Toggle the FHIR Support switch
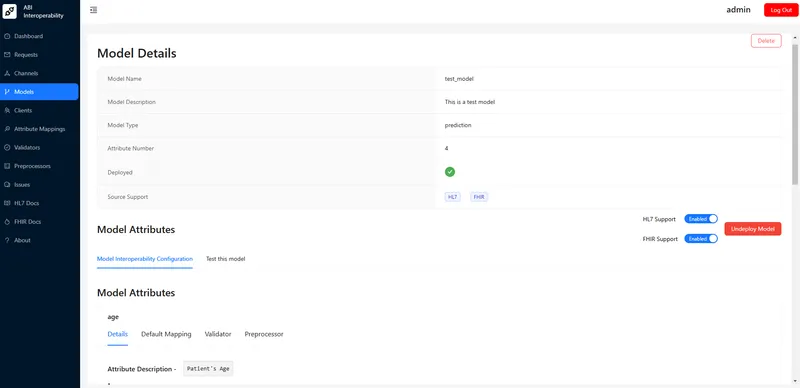Screen dimensions: 800x388 701,238
